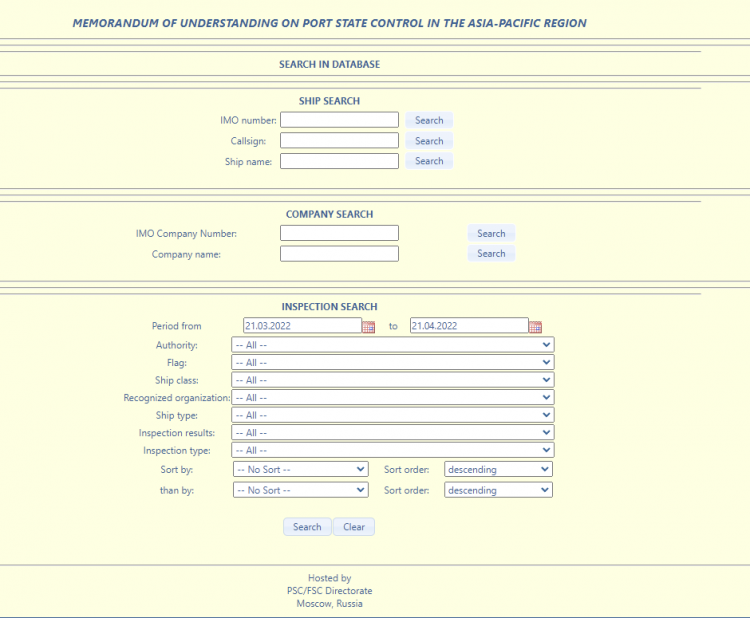This screenshot has width=750, height=618.
Task: Click the COMPANY SEARCH heading
Action: 330,214
